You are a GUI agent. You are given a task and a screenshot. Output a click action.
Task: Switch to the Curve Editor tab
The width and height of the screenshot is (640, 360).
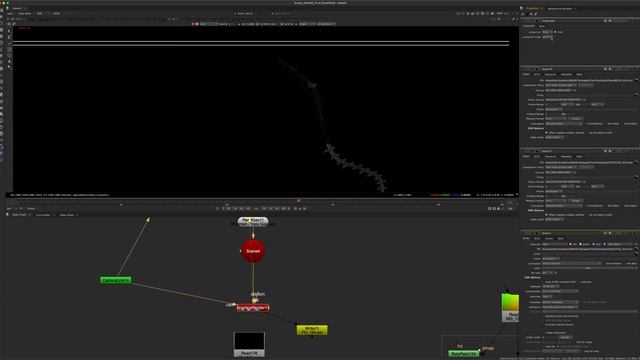click(43, 215)
